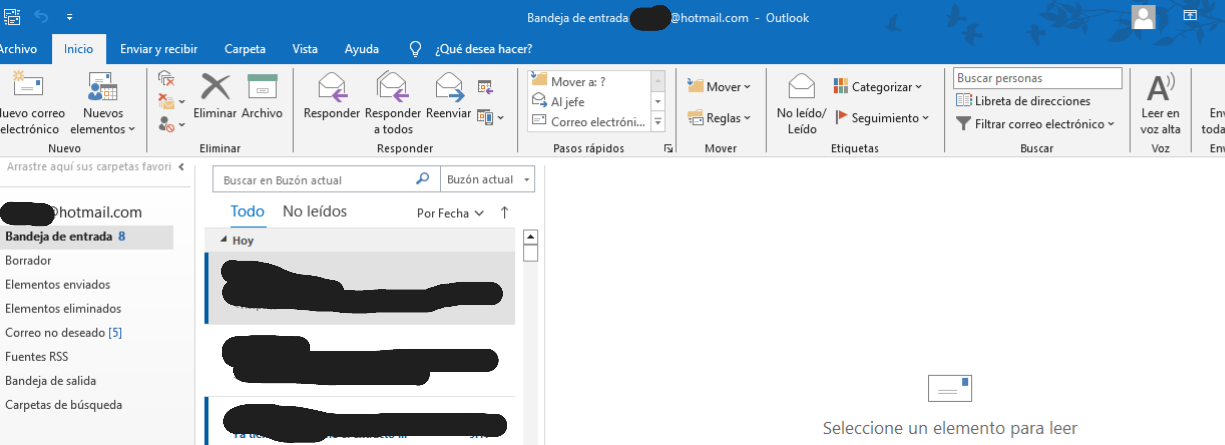Open the Buzón actual search scope dropdown

tap(487, 180)
